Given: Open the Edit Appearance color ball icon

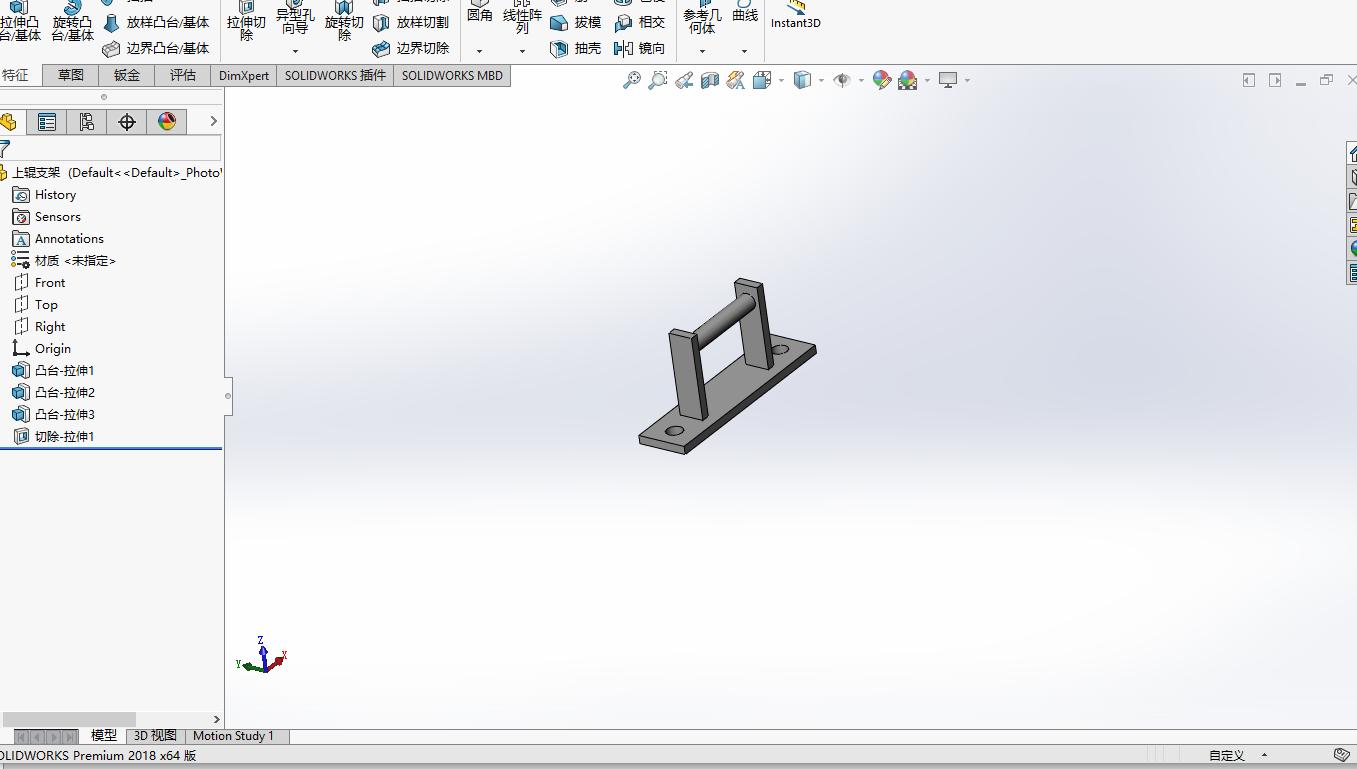Looking at the screenshot, I should 882,80.
